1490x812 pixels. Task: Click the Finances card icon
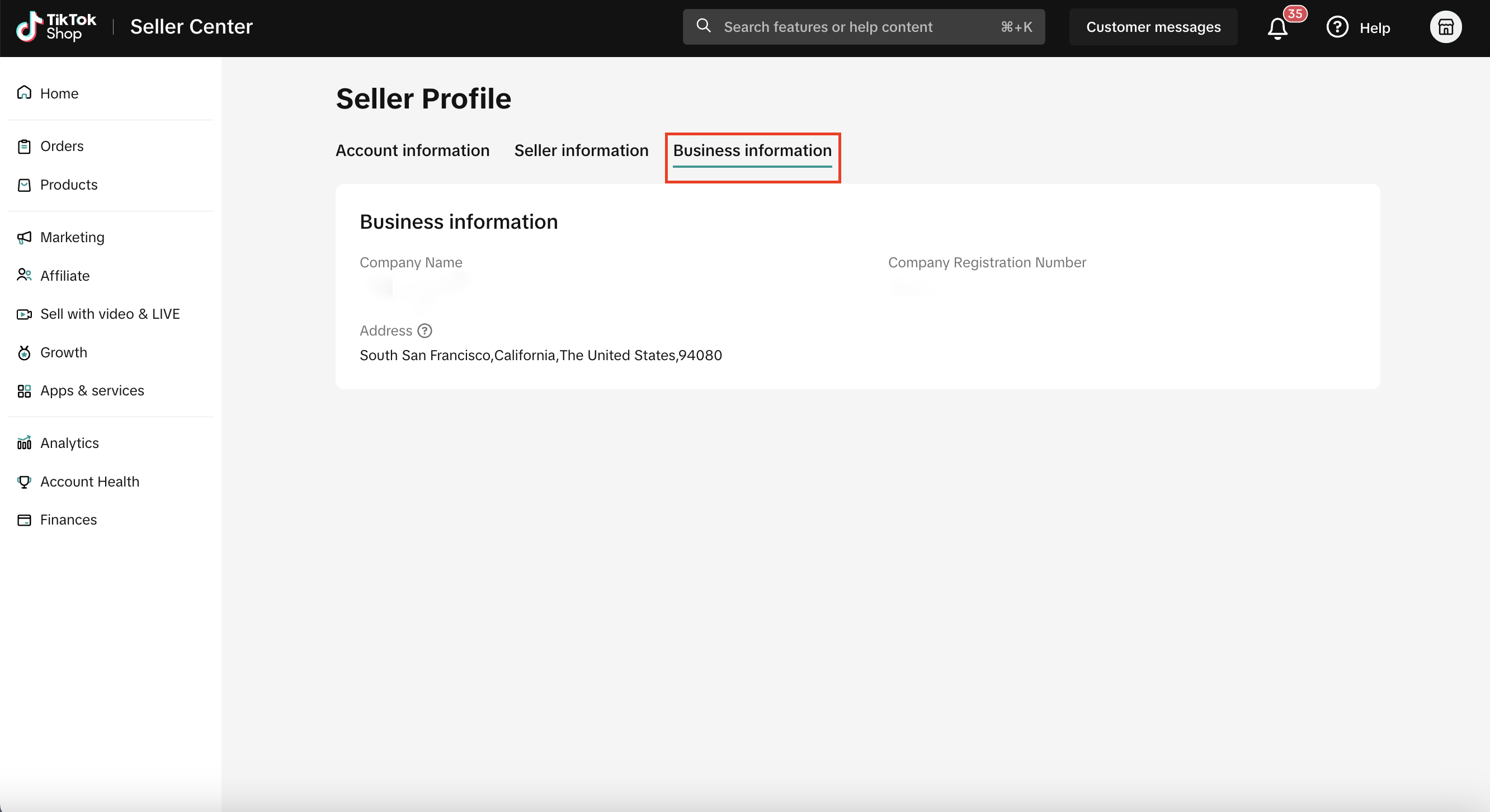click(24, 520)
